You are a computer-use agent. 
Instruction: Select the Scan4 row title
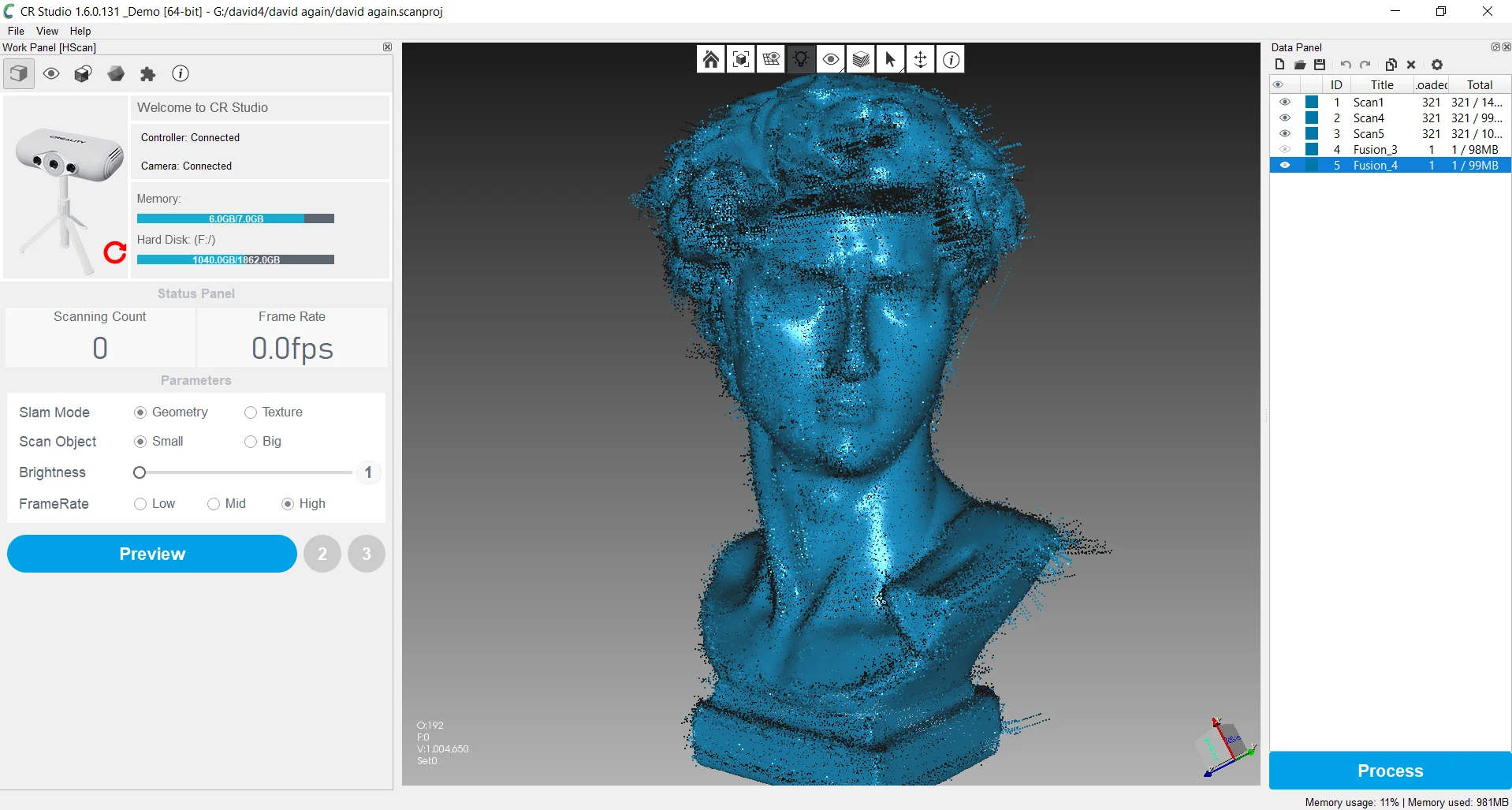pos(1369,118)
